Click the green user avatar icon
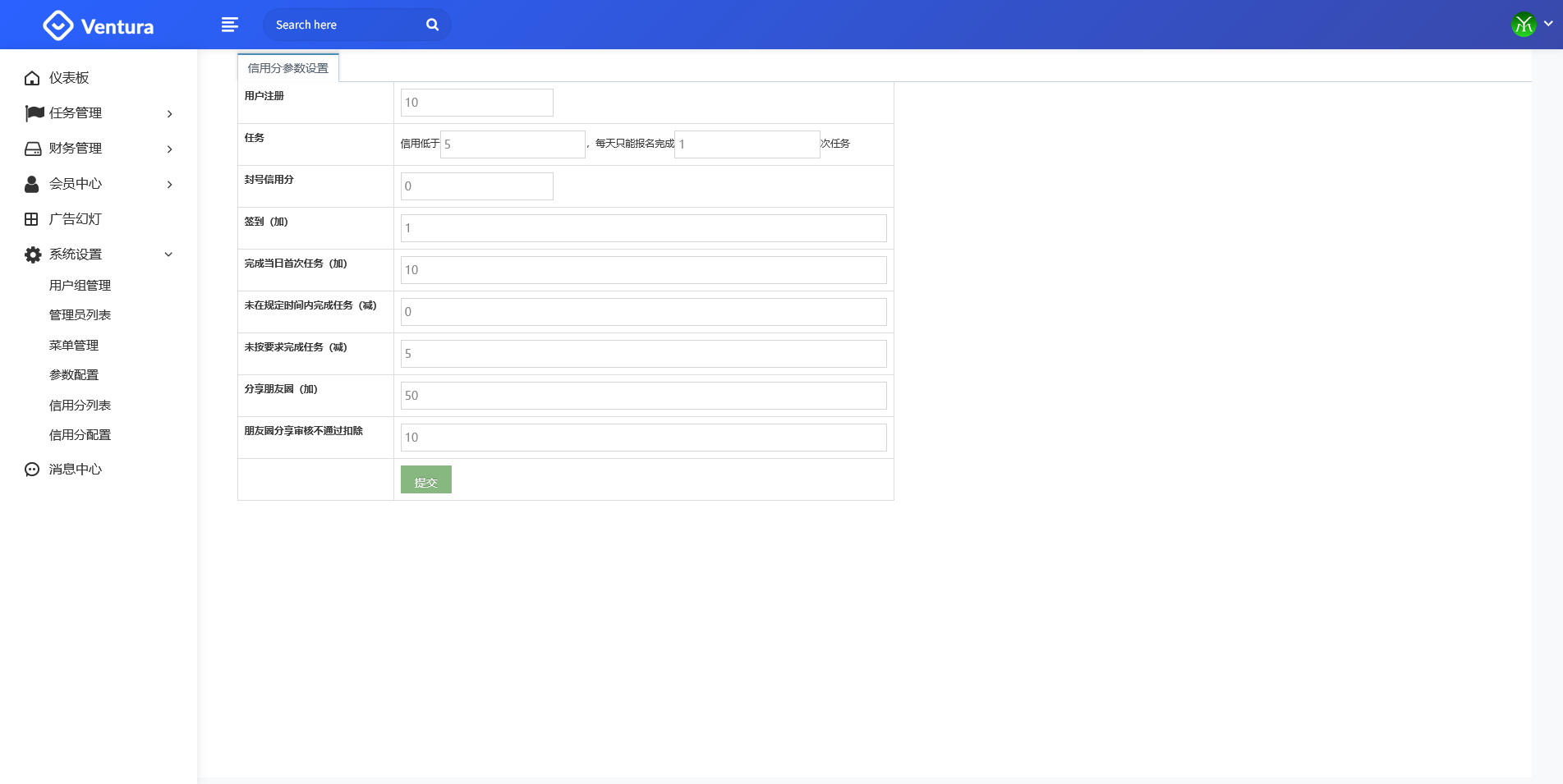The width and height of the screenshot is (1563, 784). click(x=1524, y=25)
